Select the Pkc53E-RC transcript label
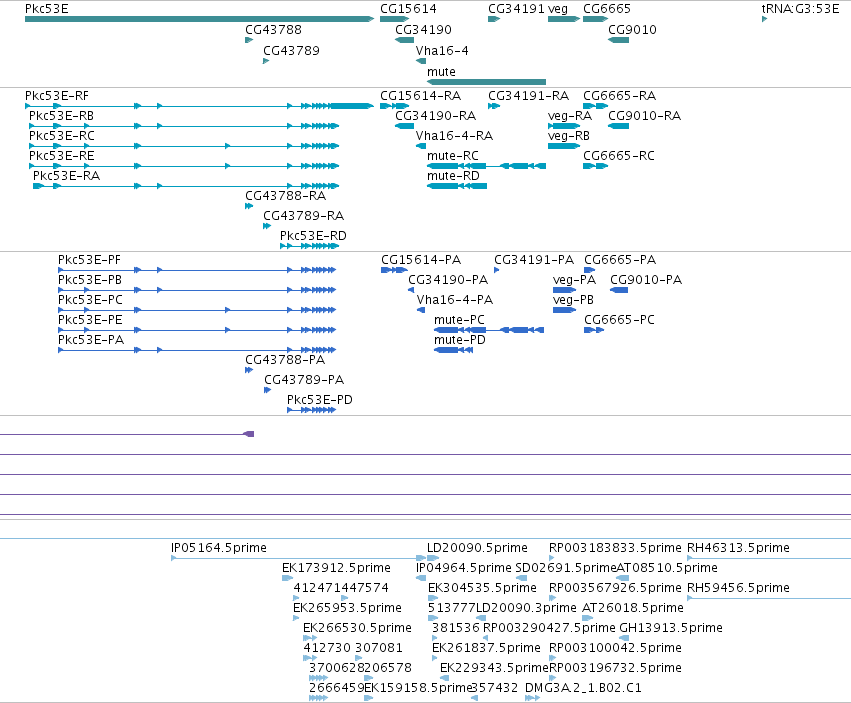 coord(62,136)
